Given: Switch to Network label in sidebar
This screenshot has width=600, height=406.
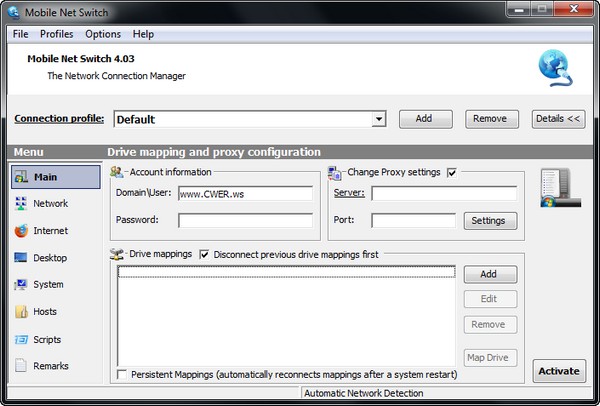Looking at the screenshot, I should pyautogui.click(x=51, y=204).
